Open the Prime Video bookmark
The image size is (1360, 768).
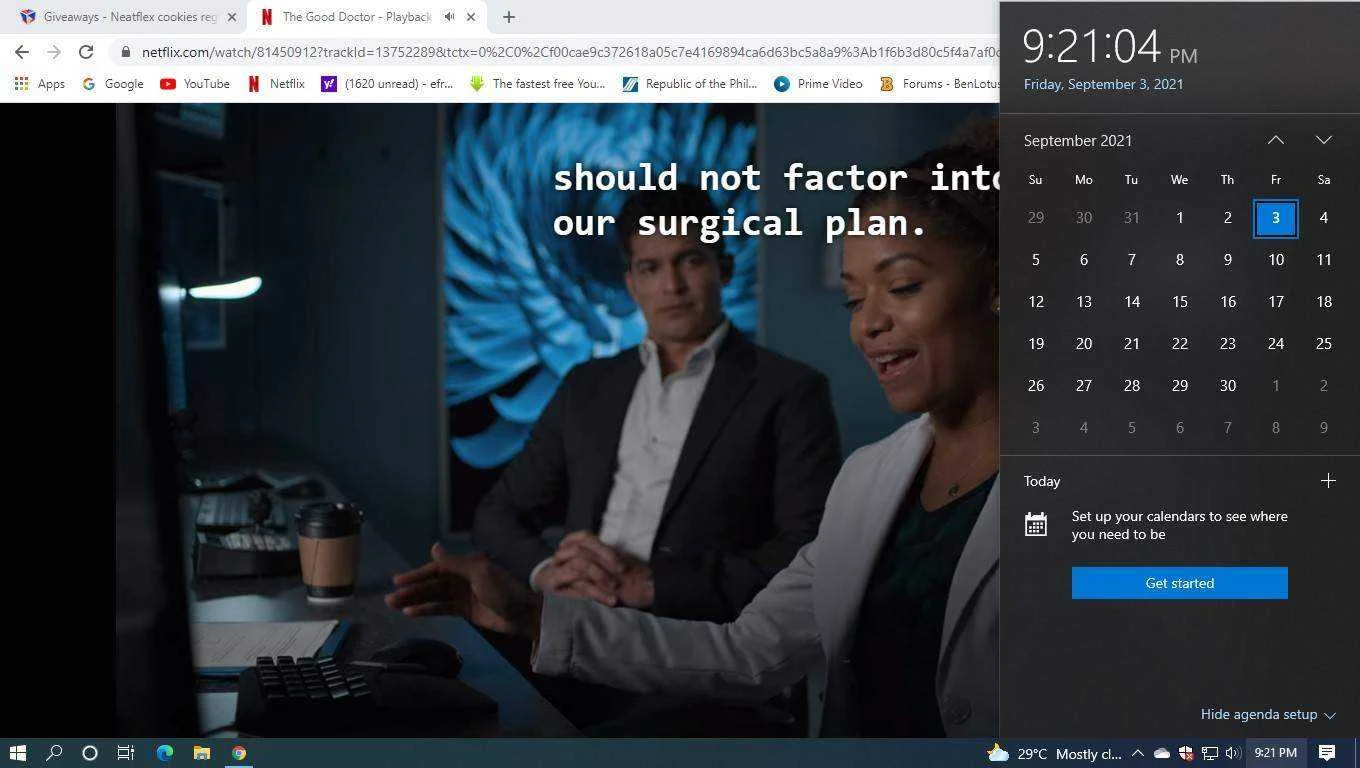point(818,84)
